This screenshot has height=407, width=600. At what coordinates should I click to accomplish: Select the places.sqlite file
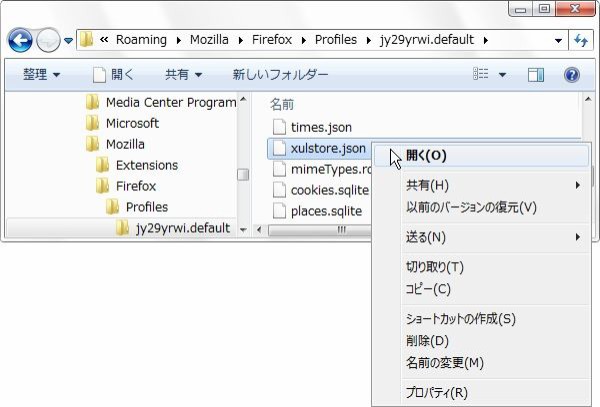(x=317, y=211)
